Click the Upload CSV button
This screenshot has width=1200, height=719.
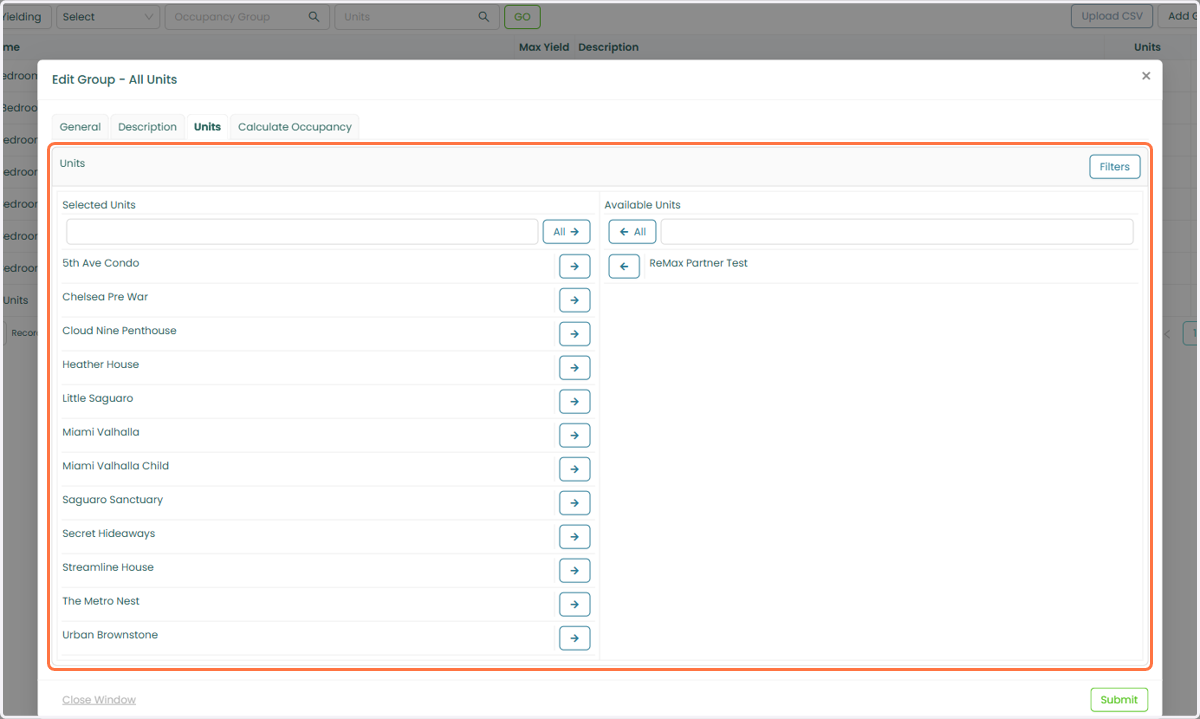point(1111,17)
